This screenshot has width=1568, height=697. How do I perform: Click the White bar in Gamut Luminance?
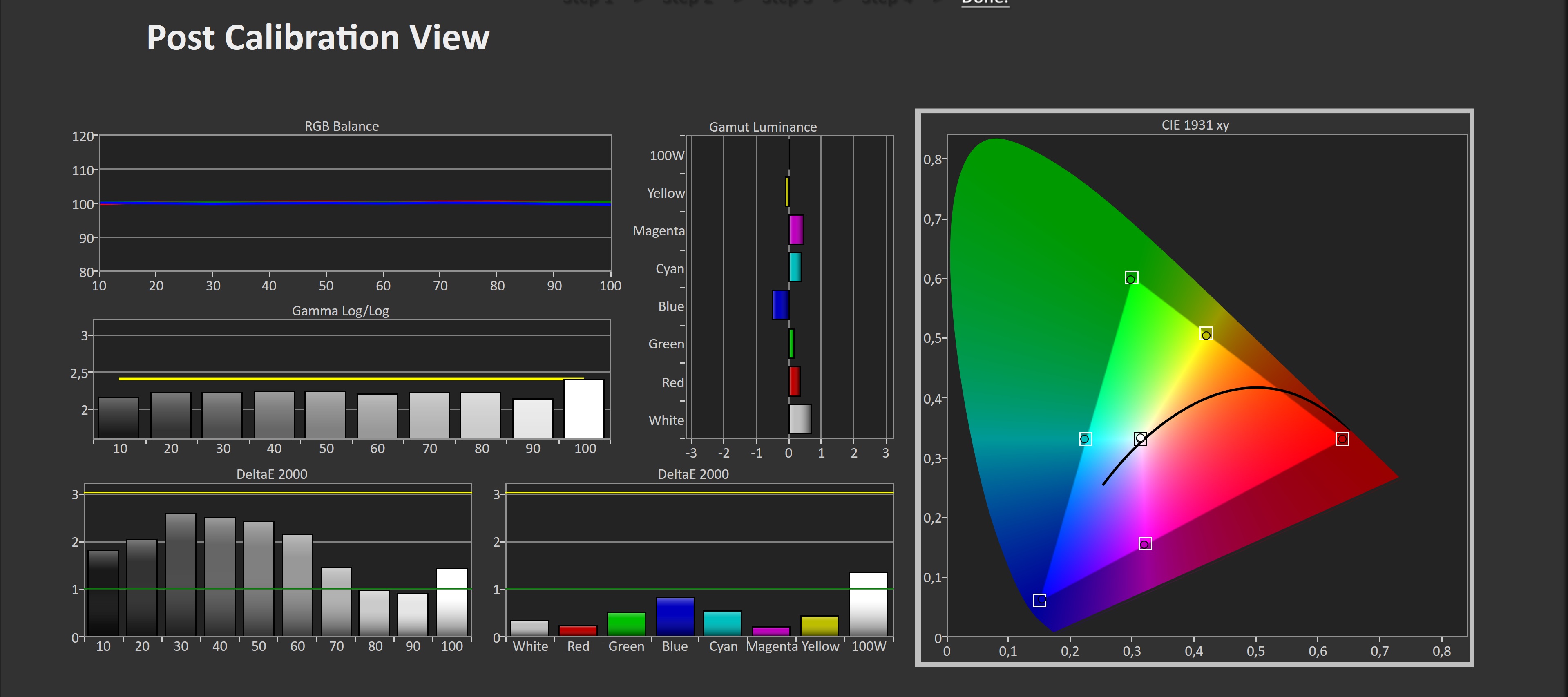[x=800, y=419]
